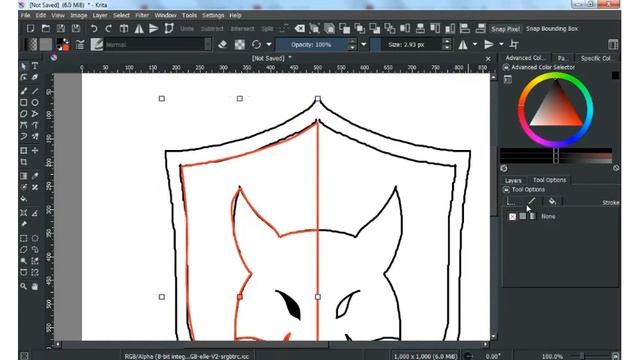Image resolution: width=640 pixels, height=360 pixels.
Task: Toggle preserve alpha checker icon
Action: 240,44
